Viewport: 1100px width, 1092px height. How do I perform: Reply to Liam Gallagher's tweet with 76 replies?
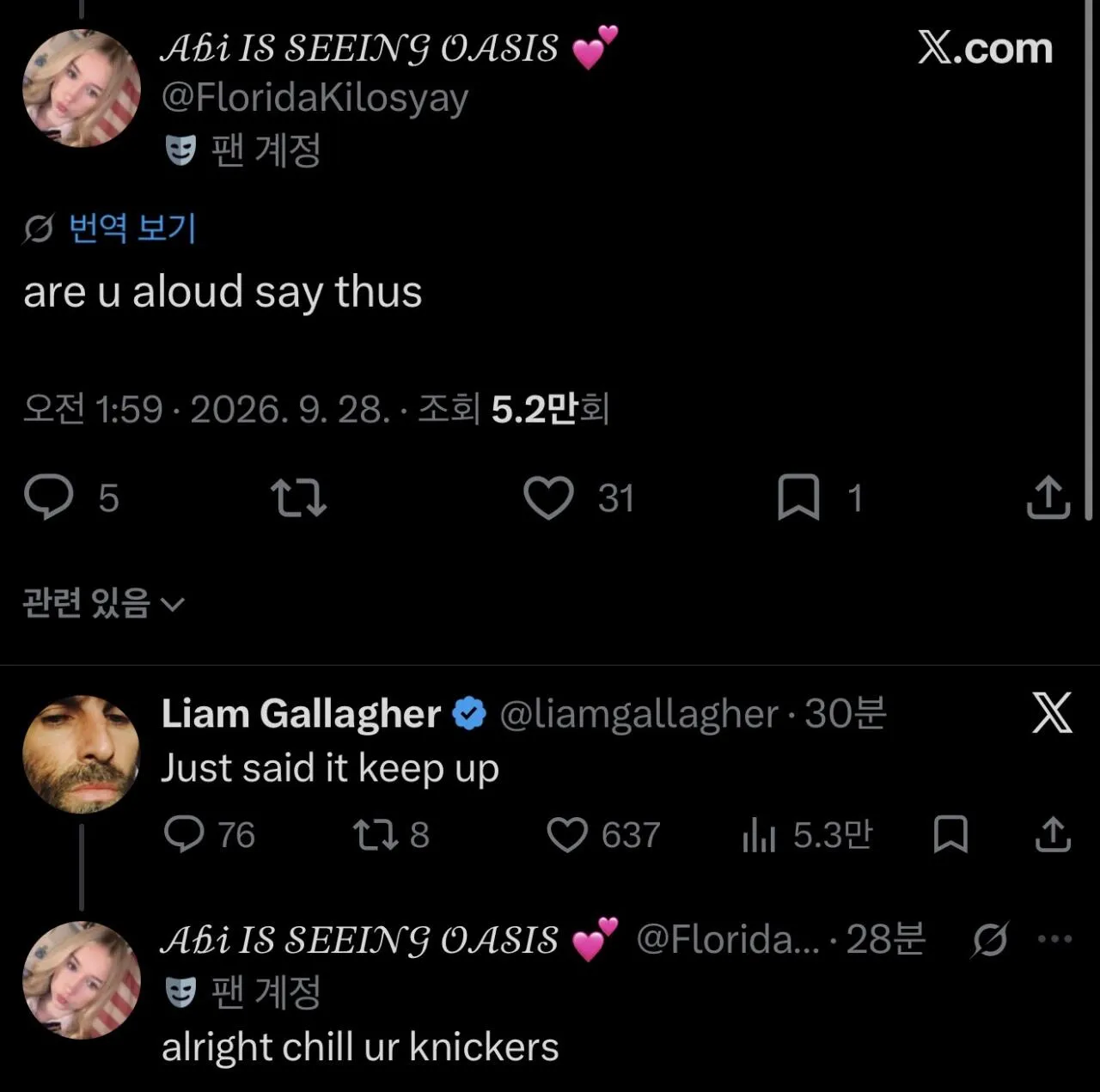coord(184,834)
